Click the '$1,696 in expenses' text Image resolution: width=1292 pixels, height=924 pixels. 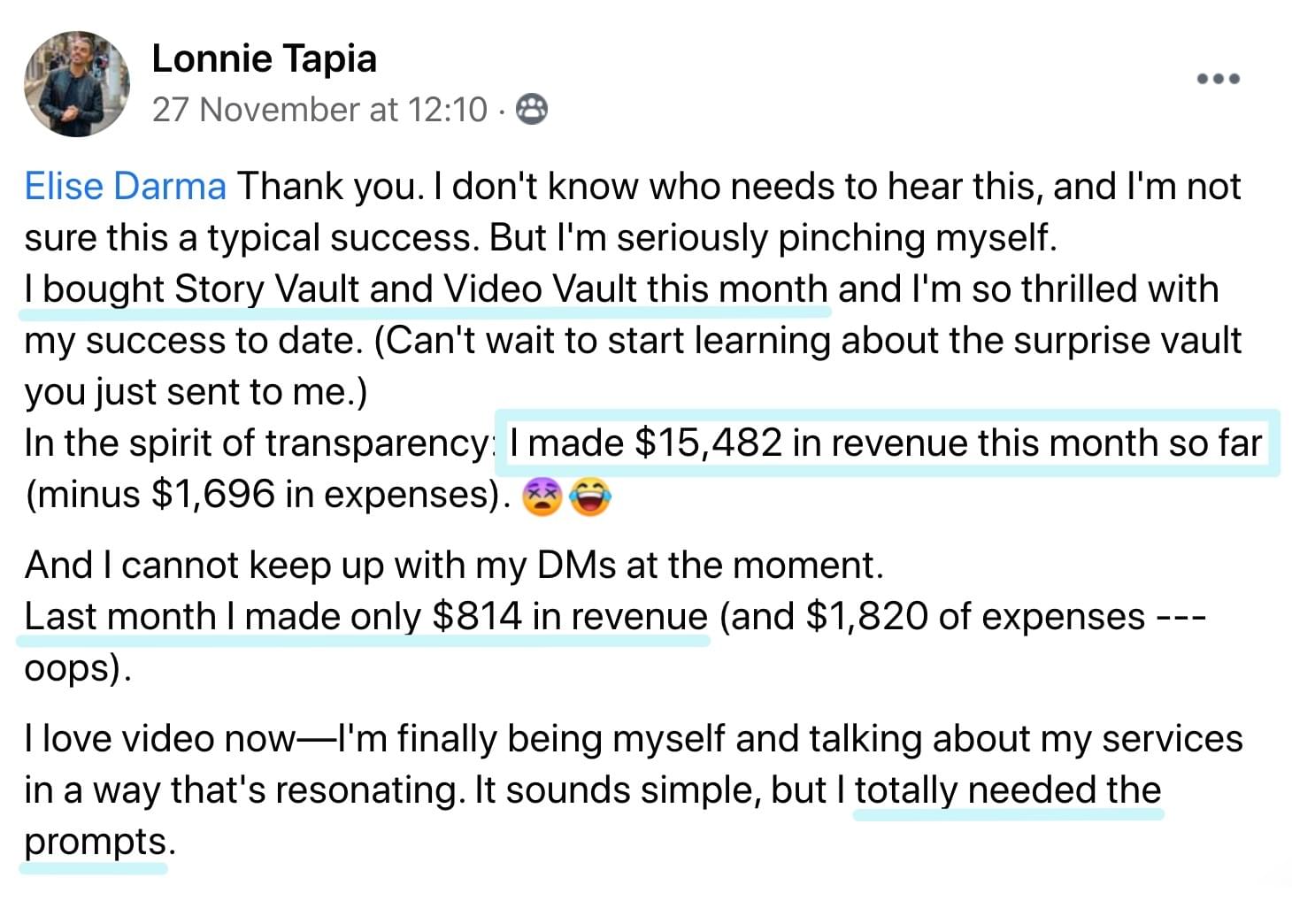pos(319,495)
